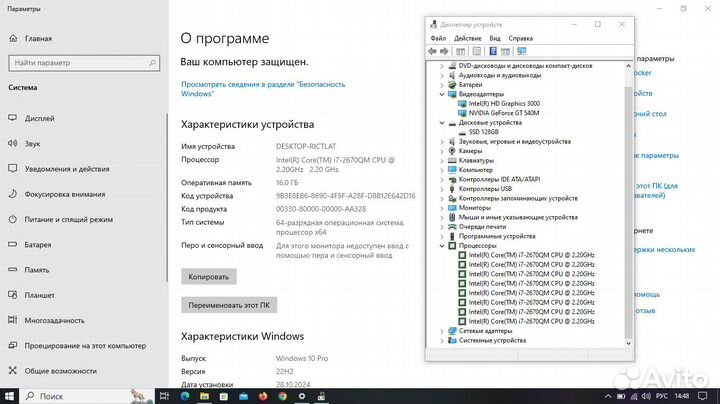Click the Windows 10 Pro edition value
The width and height of the screenshot is (720, 404).
click(x=302, y=359)
